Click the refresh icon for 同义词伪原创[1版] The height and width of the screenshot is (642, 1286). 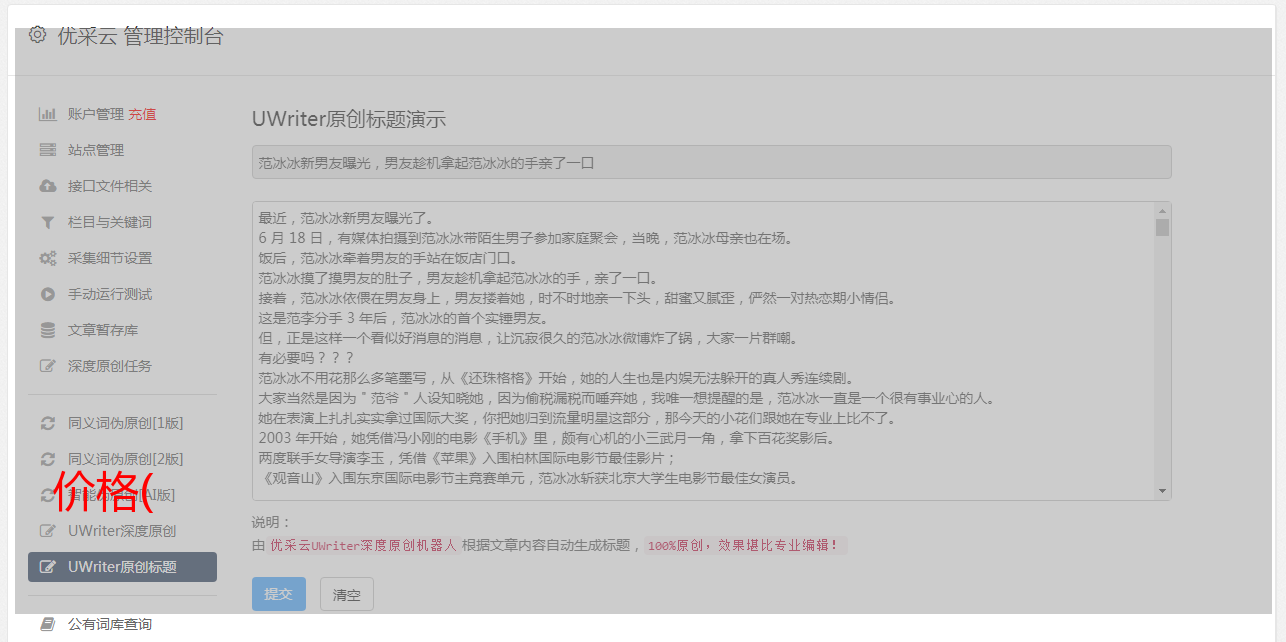(x=47, y=423)
